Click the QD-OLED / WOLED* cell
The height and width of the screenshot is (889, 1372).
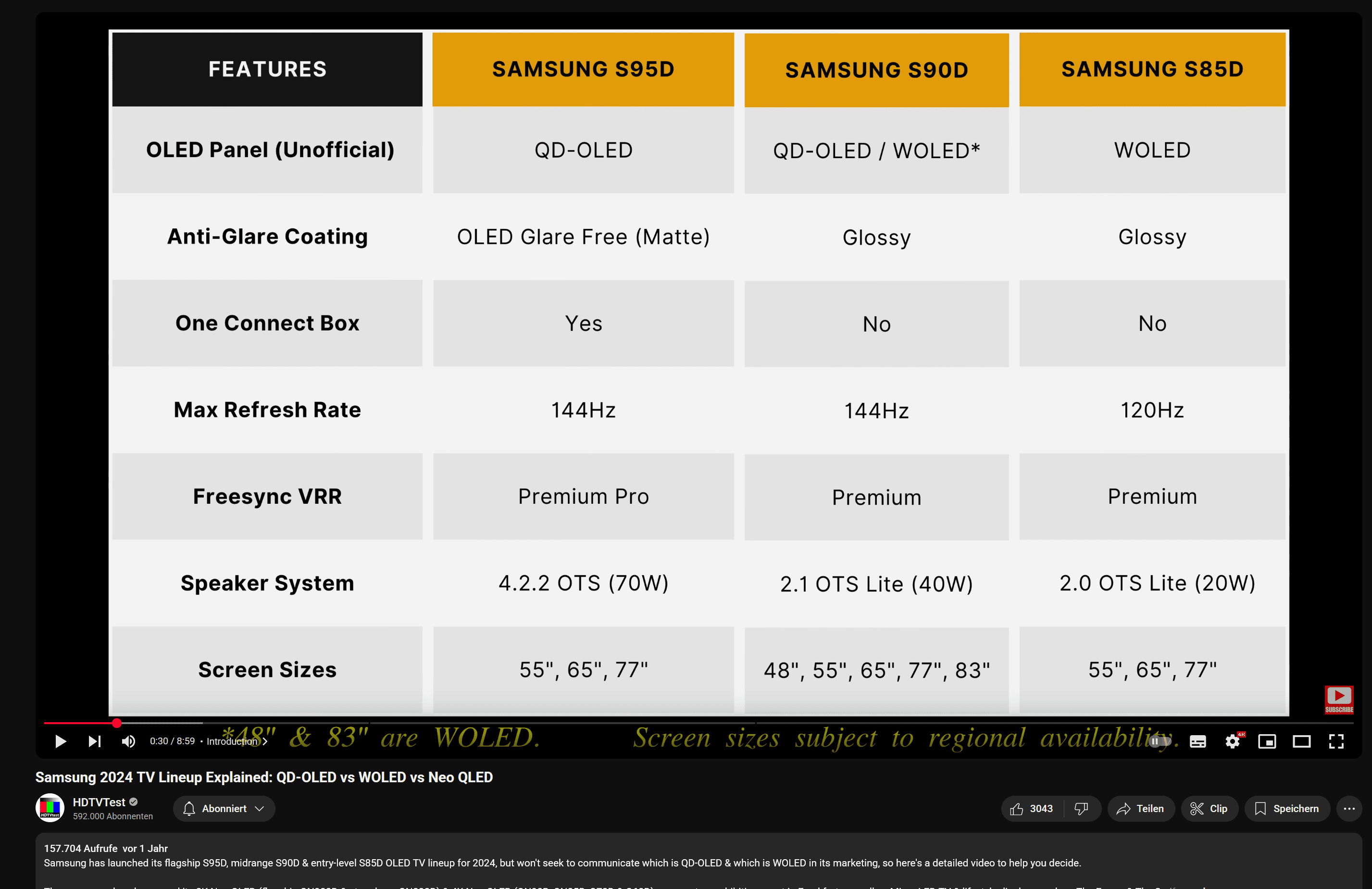876,150
